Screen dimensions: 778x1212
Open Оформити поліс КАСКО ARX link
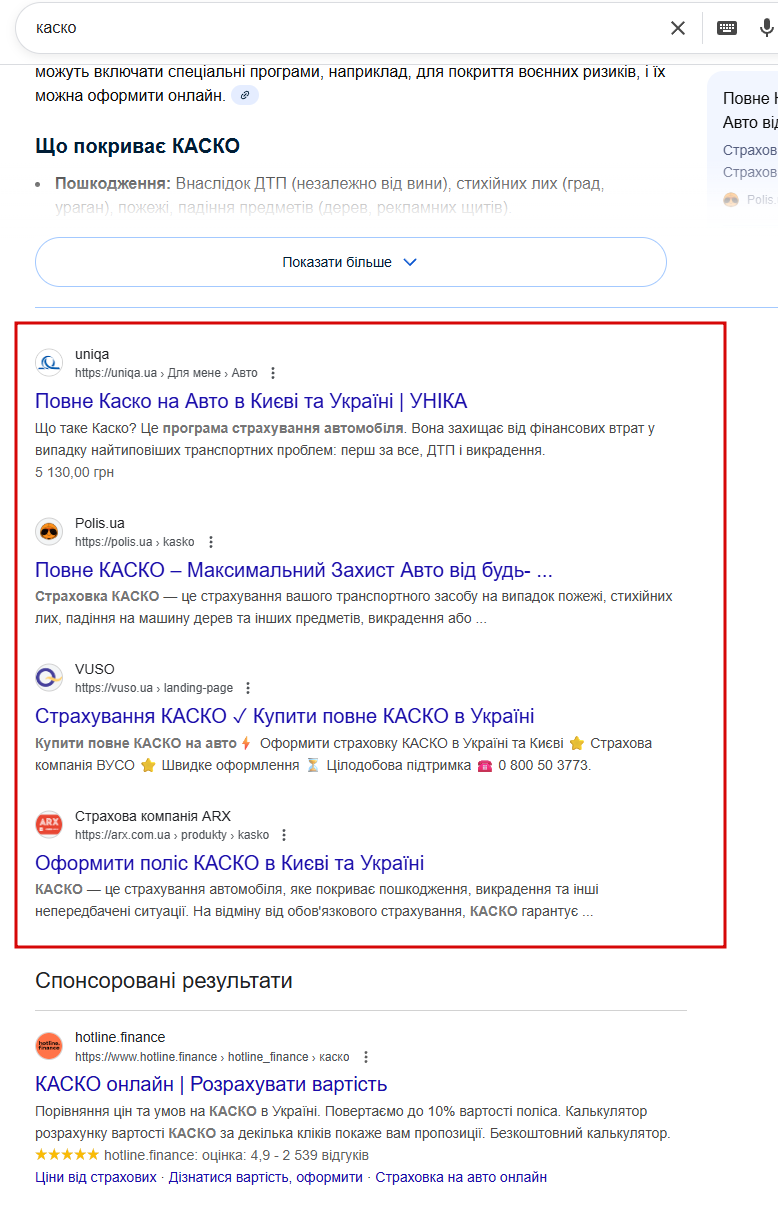tap(230, 863)
